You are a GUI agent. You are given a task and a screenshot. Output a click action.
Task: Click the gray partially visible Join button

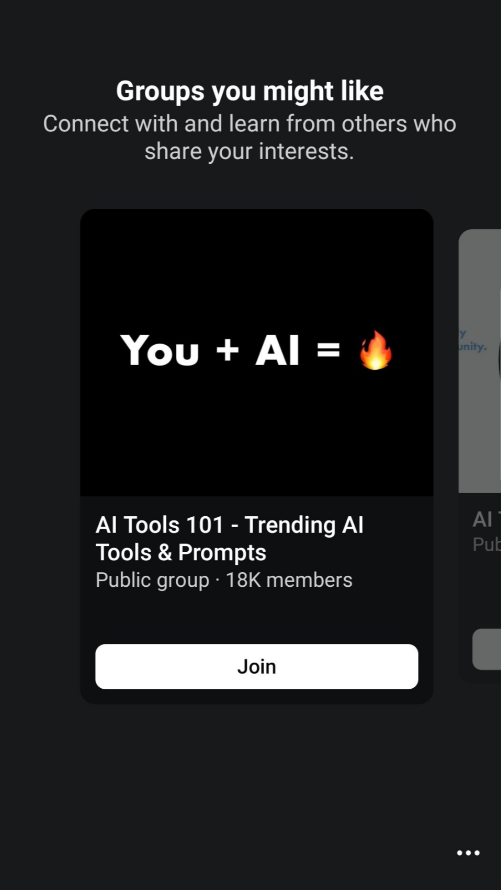tap(487, 649)
